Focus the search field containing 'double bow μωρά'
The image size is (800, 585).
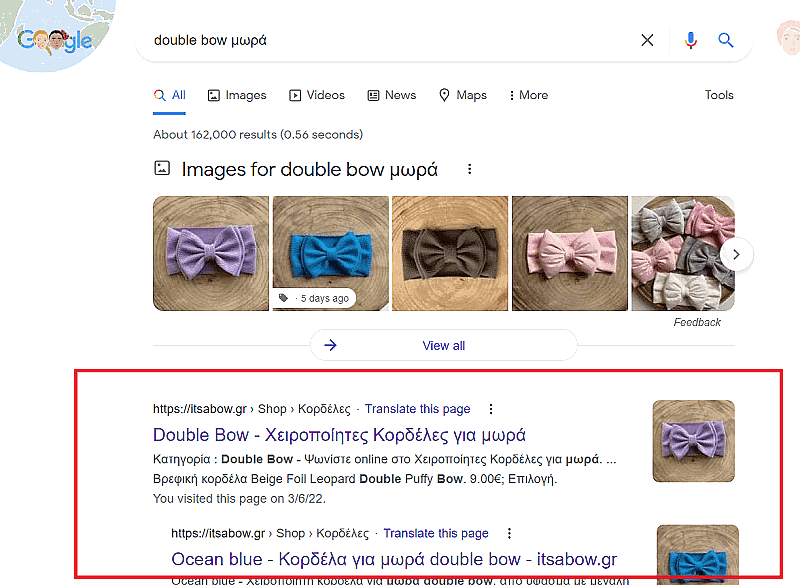393,40
